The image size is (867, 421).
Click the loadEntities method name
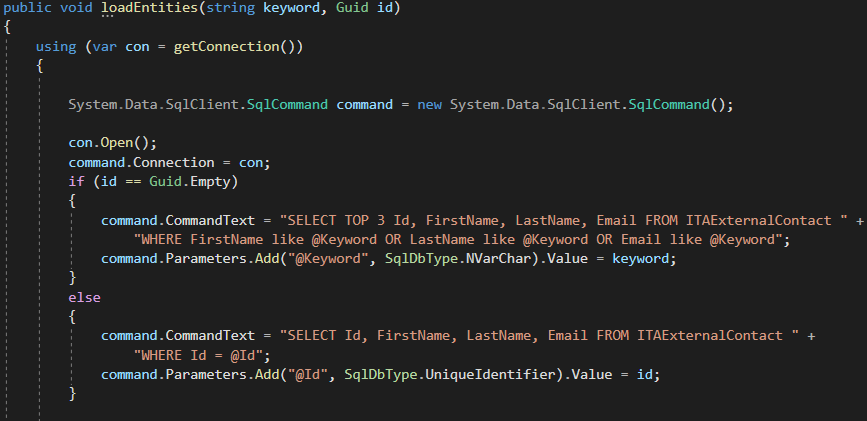(x=150, y=9)
